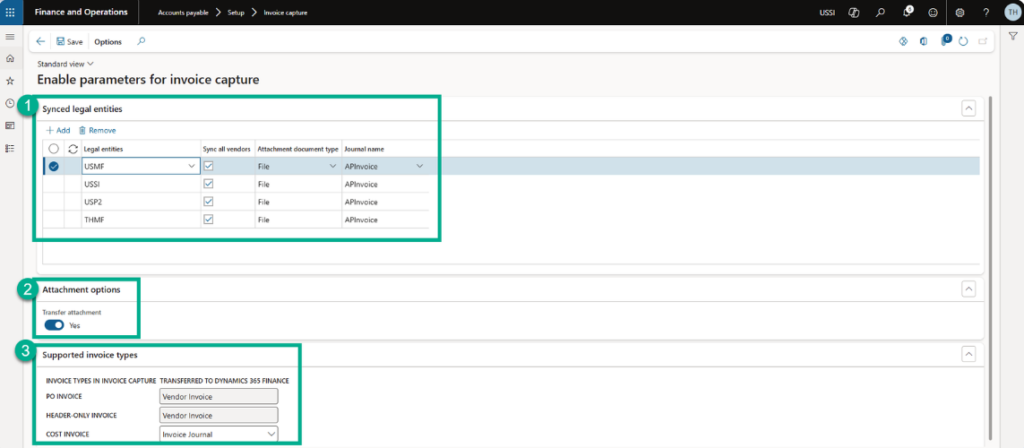Image resolution: width=1024 pixels, height=448 pixels.
Task: Click Header-only invoice Vendor Invoice field
Action: [219, 415]
